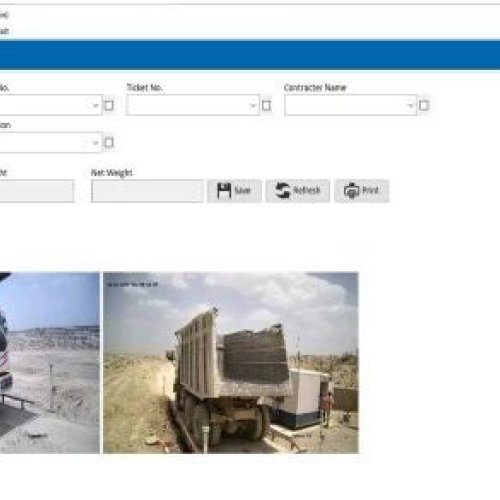
Task: Tick the checkbox beside Ticket No. field
Action: click(x=266, y=106)
